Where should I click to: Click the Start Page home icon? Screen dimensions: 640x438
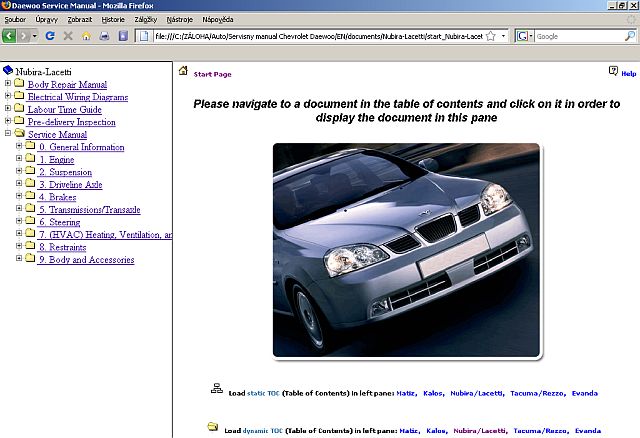[x=183, y=71]
